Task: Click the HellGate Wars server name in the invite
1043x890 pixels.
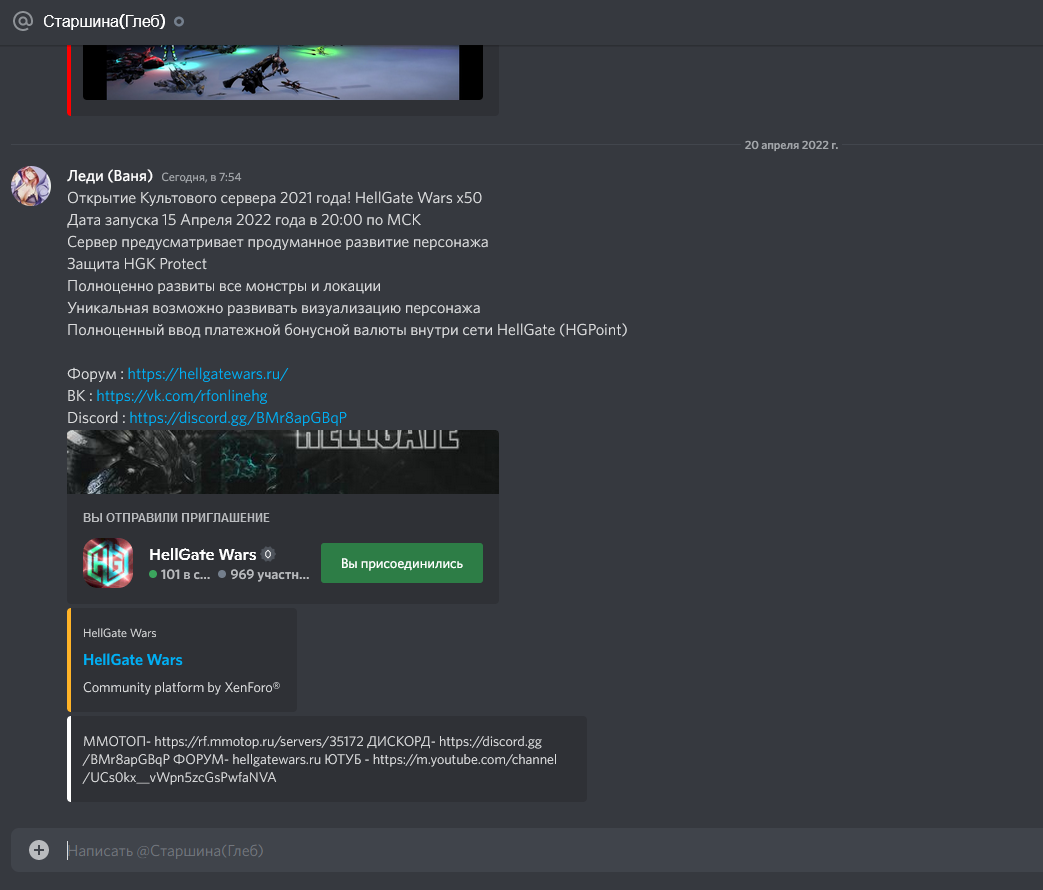Action: (x=202, y=554)
